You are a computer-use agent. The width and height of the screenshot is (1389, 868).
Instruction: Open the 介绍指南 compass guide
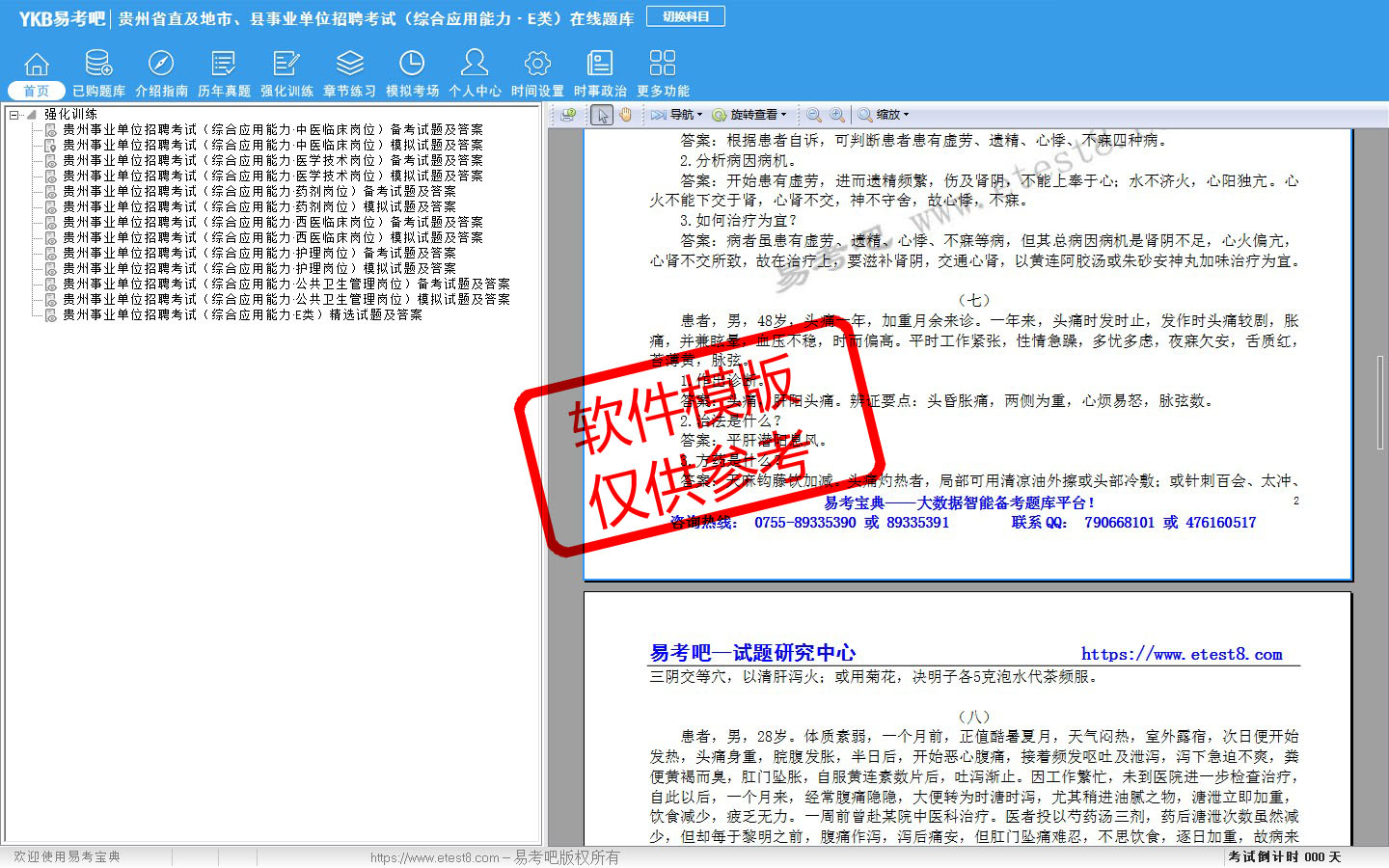coord(161,73)
